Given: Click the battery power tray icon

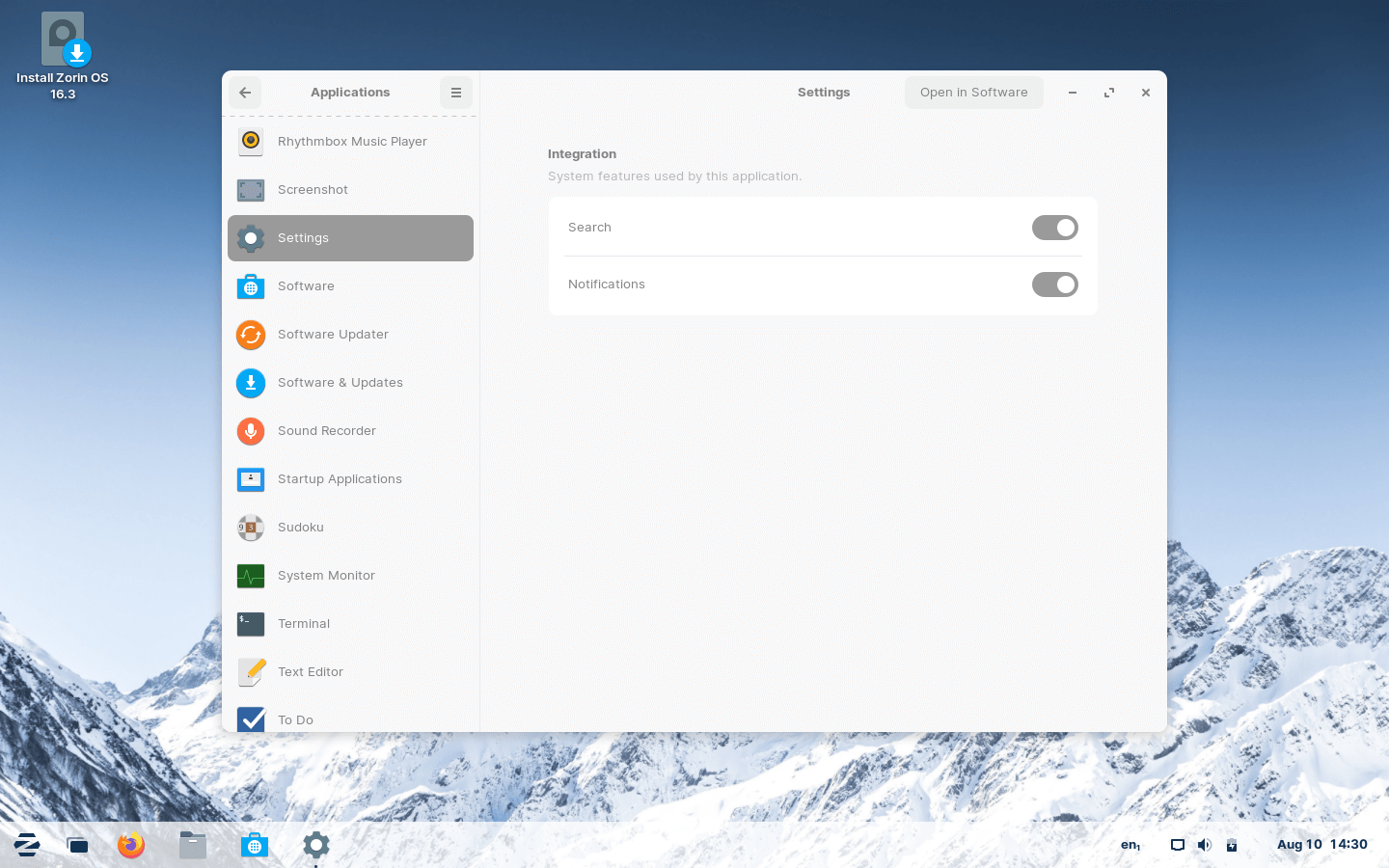Looking at the screenshot, I should click(x=1232, y=845).
